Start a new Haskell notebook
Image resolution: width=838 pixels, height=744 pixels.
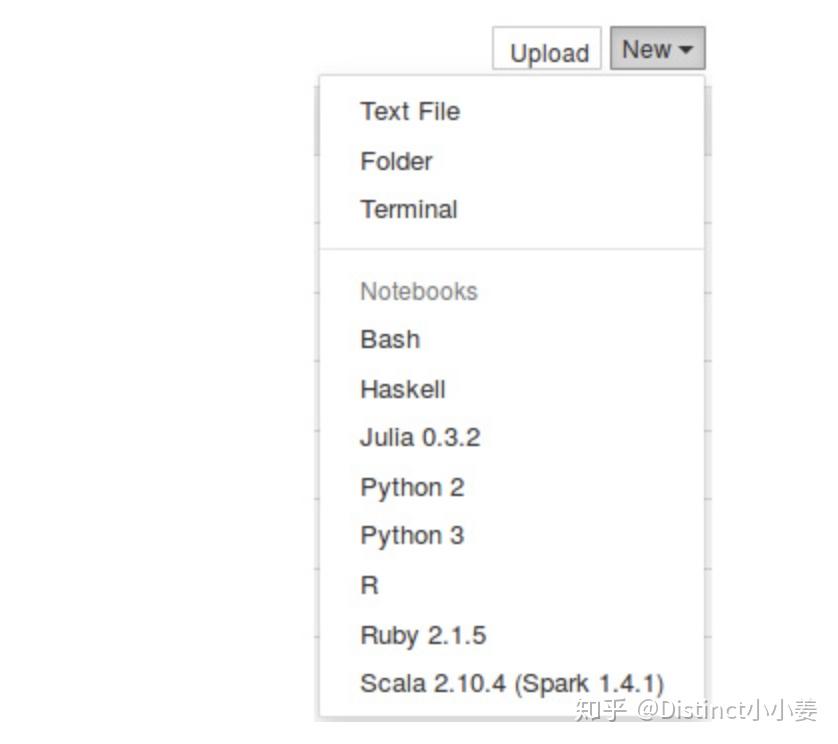pyautogui.click(x=402, y=389)
